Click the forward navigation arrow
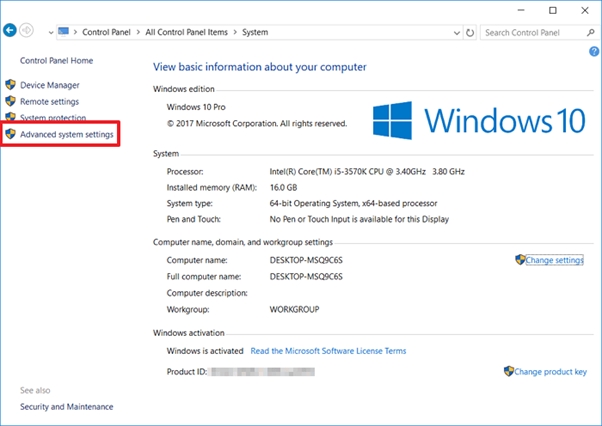Viewport: 602px width, 426px height. point(27,32)
